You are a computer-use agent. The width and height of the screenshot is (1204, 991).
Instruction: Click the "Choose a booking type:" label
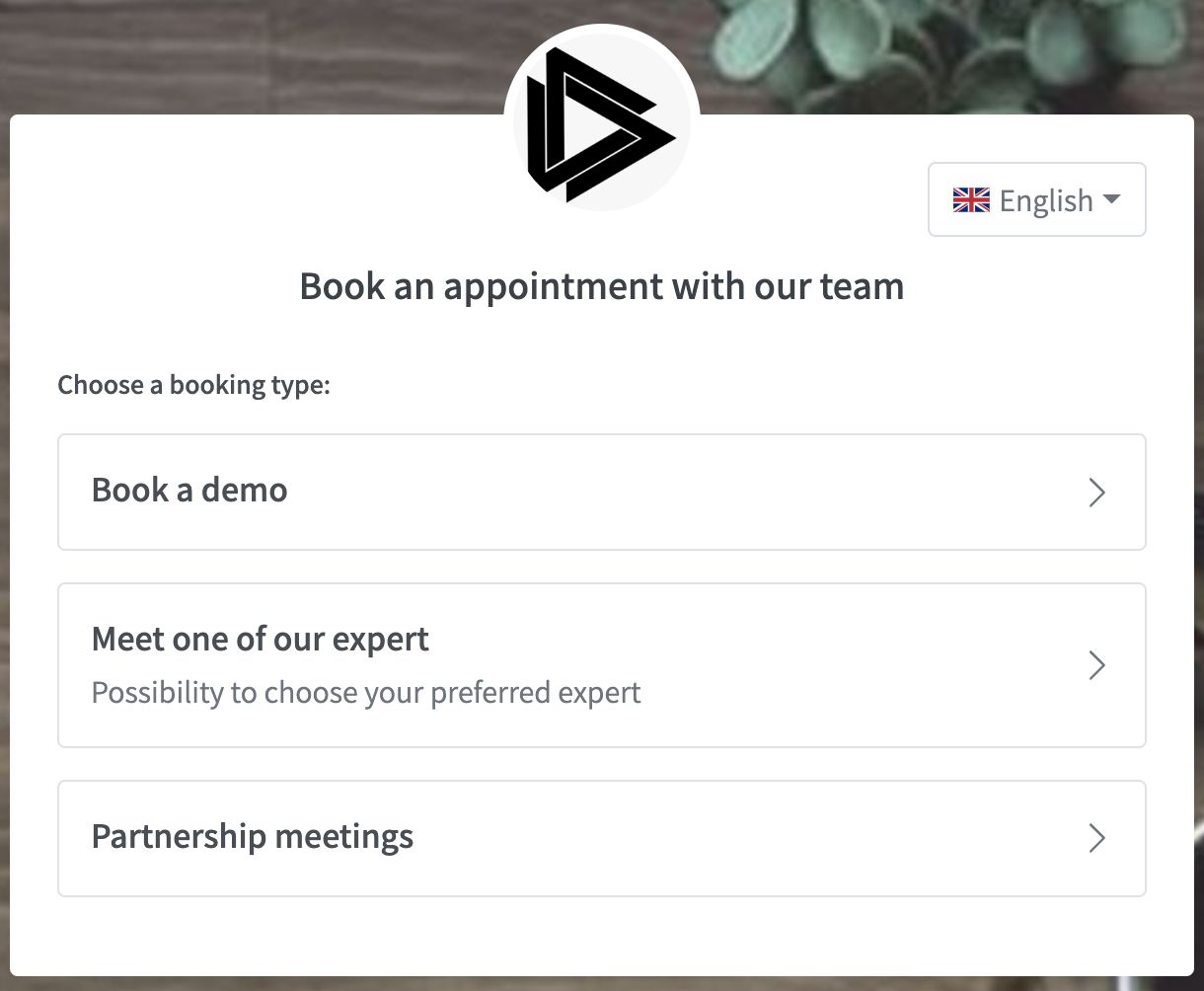[193, 385]
